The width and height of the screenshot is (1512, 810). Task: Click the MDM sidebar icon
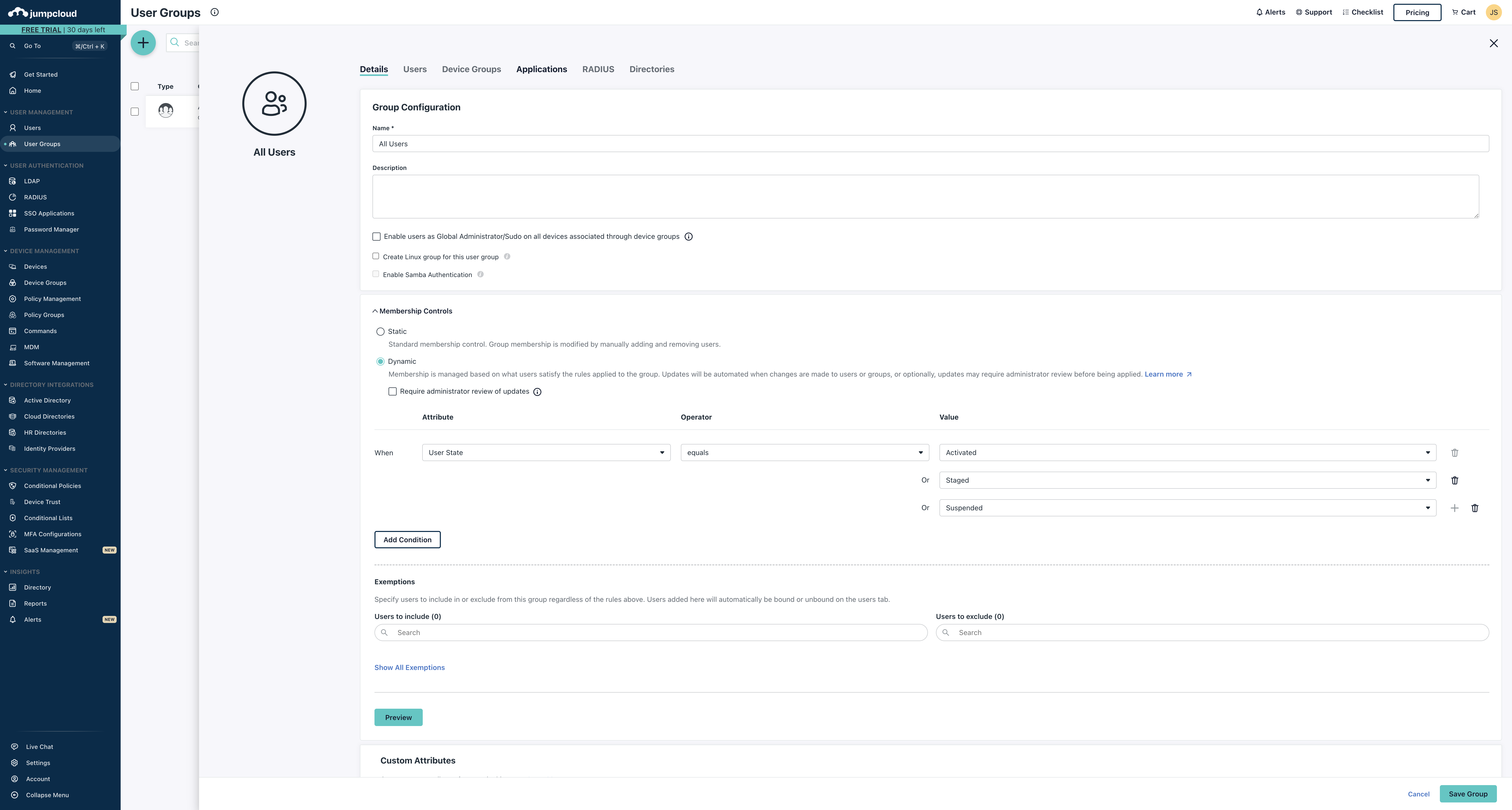point(12,347)
